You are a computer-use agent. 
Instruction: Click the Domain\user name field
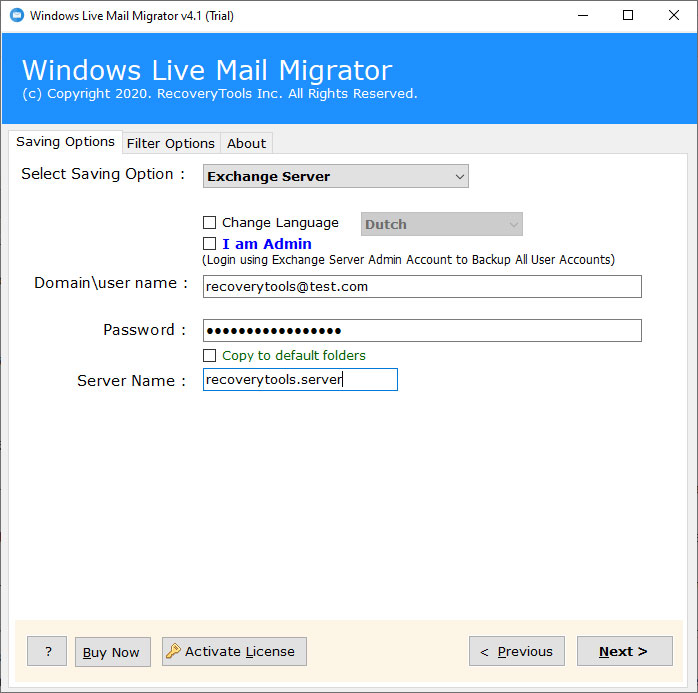[x=422, y=287]
